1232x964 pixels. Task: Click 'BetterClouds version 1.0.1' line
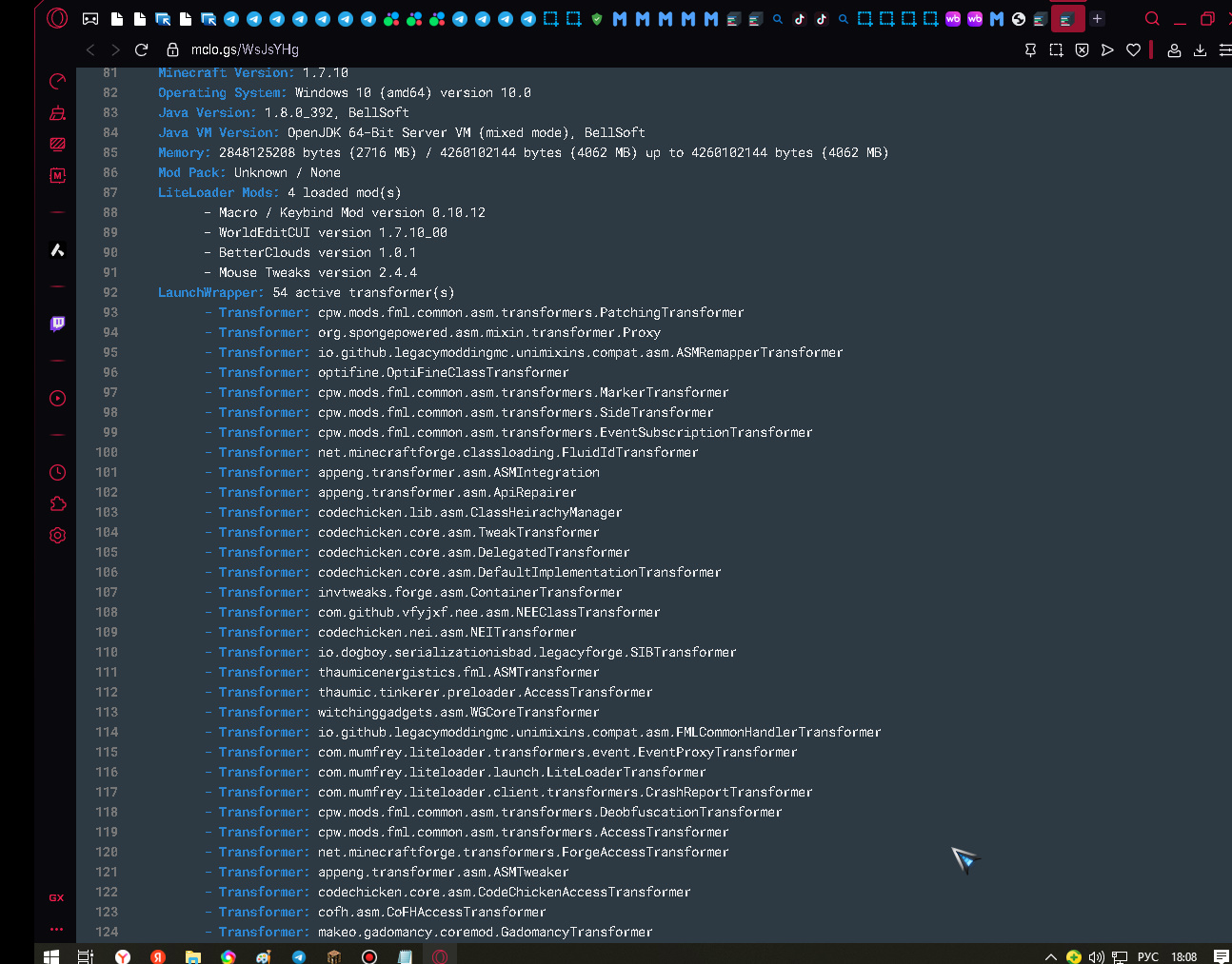pos(318,253)
